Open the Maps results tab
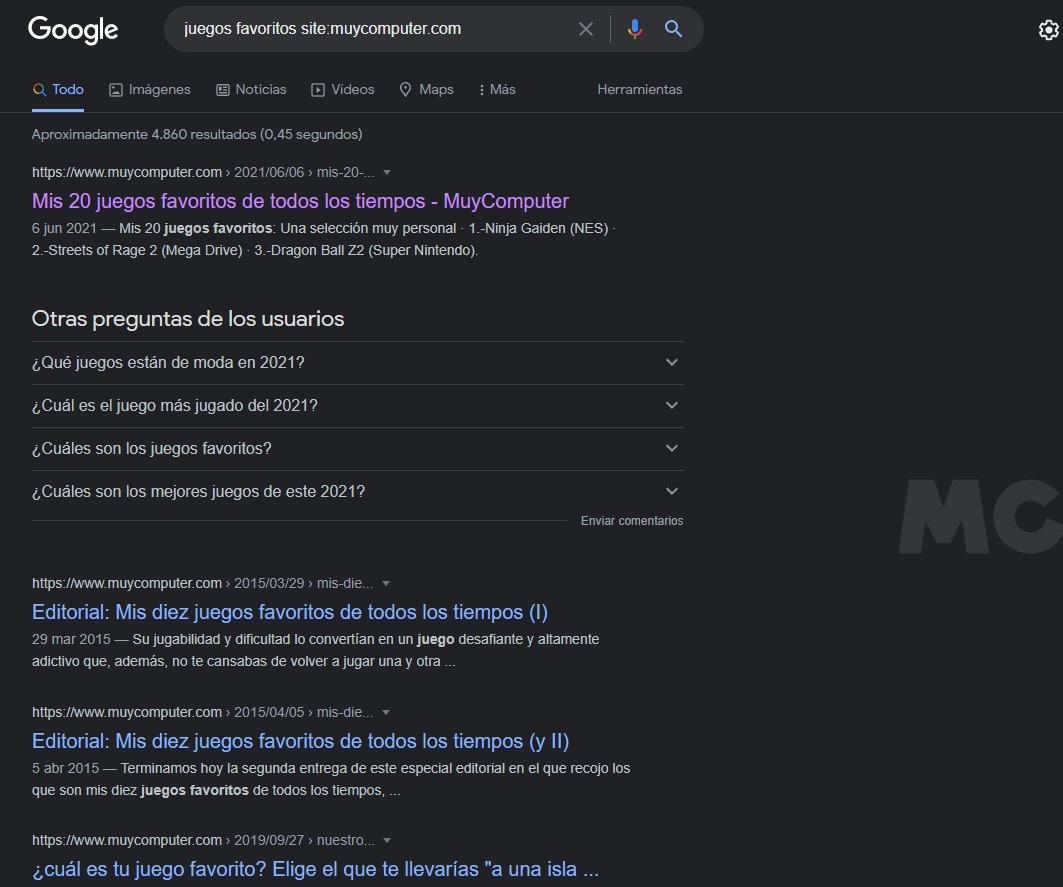Viewport: 1063px width, 887px height. tap(426, 90)
